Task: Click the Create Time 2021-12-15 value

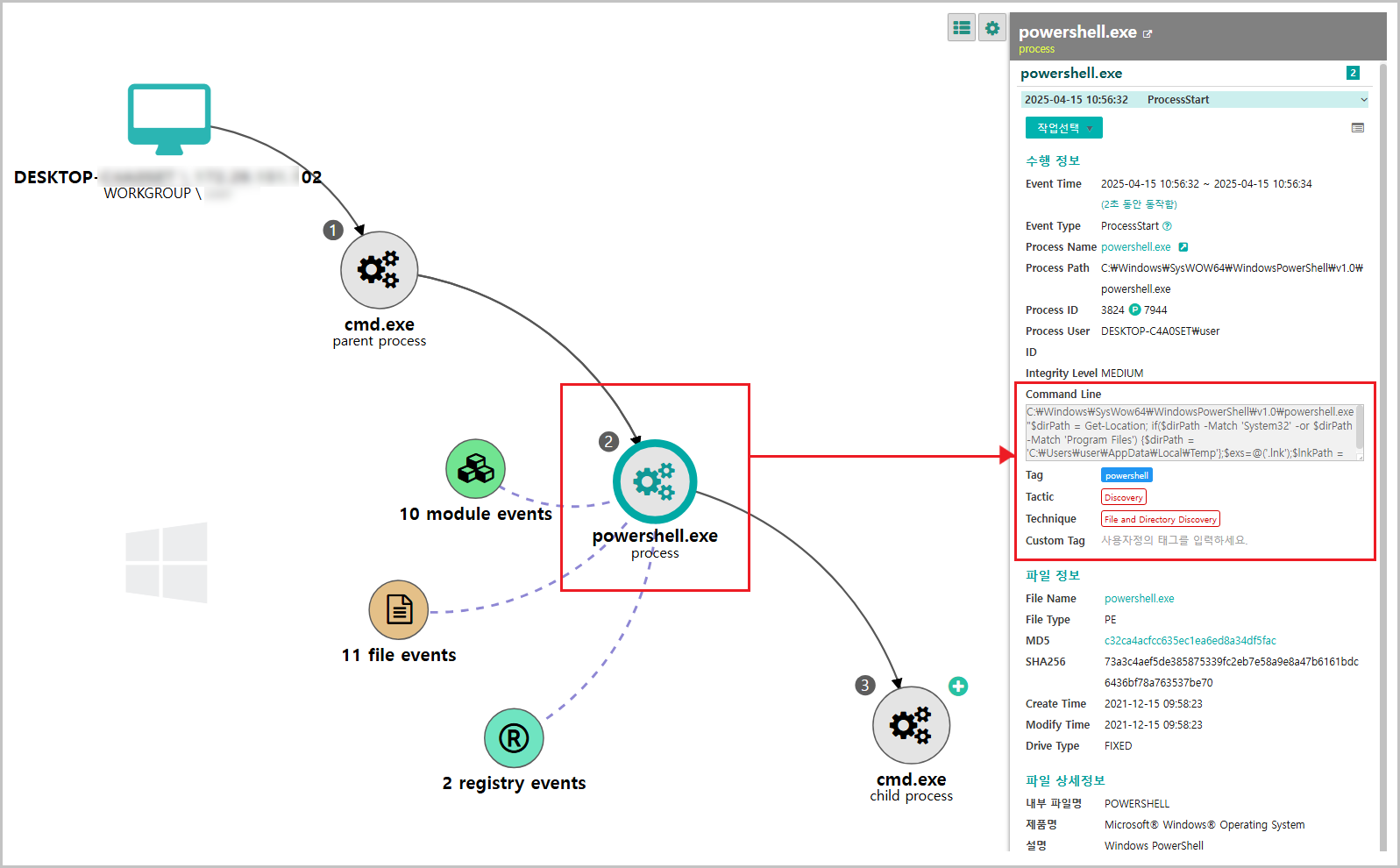Action: 1154,704
